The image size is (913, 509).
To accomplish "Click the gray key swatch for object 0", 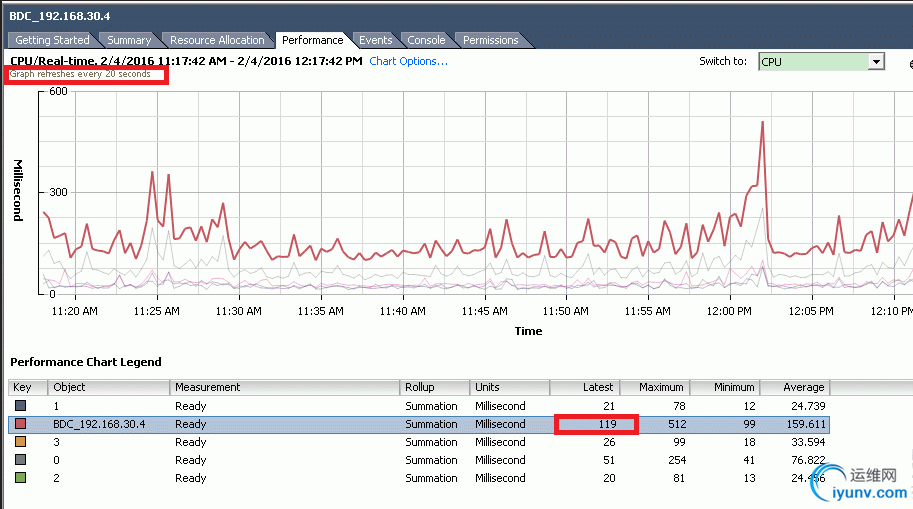I will [20, 459].
